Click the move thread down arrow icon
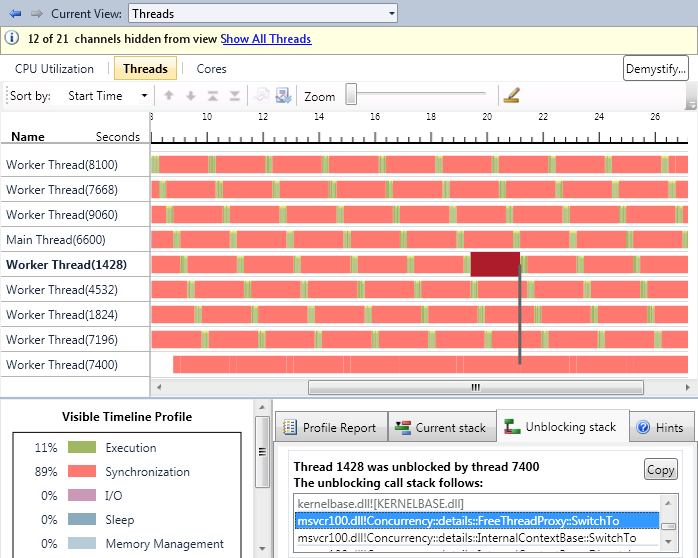The height and width of the screenshot is (558, 698). [x=191, y=95]
